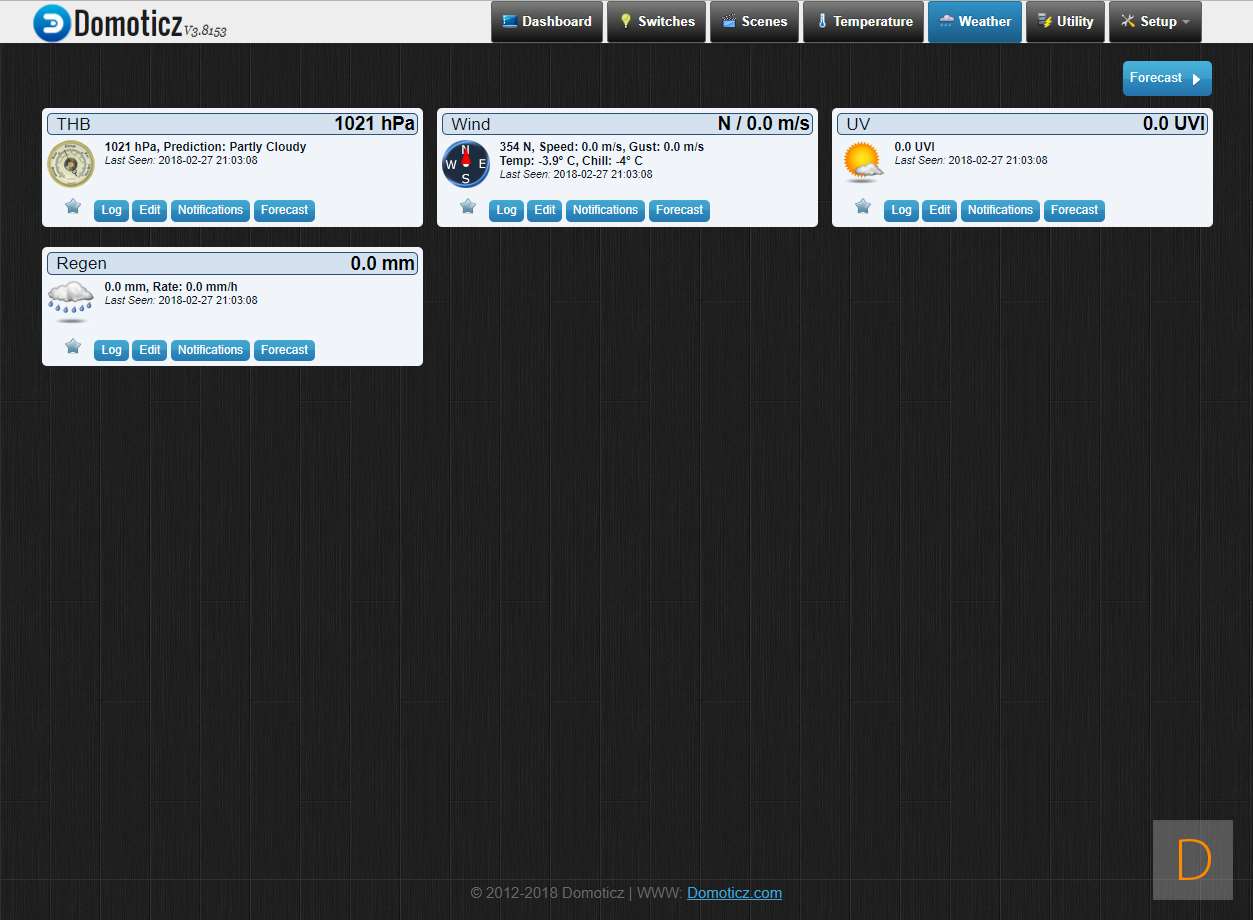Click the compass icon in Wind card
The height and width of the screenshot is (920, 1253).
[x=466, y=164]
